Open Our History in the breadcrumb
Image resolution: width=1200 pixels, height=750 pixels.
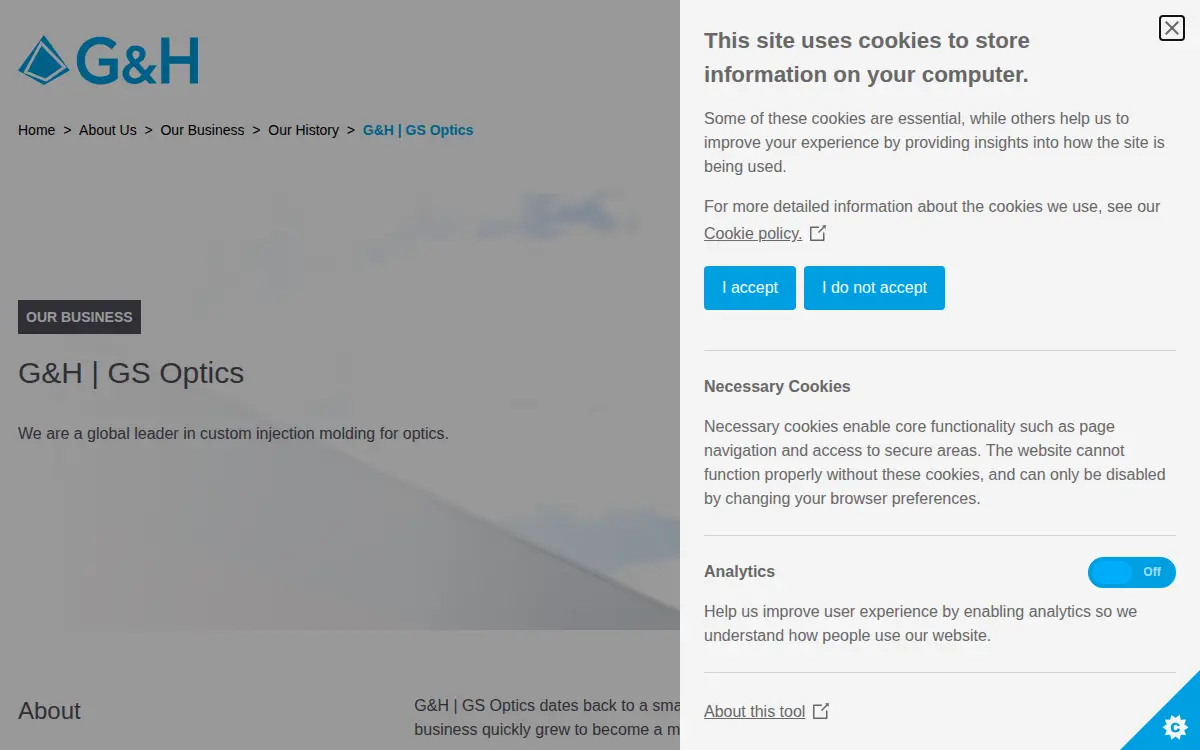coord(304,130)
